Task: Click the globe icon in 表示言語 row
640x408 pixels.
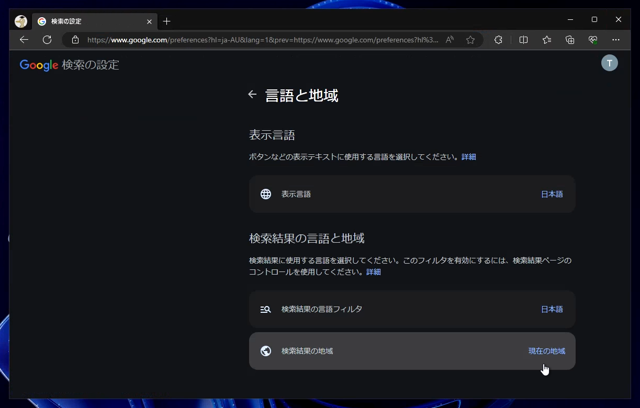Action: (x=266, y=194)
